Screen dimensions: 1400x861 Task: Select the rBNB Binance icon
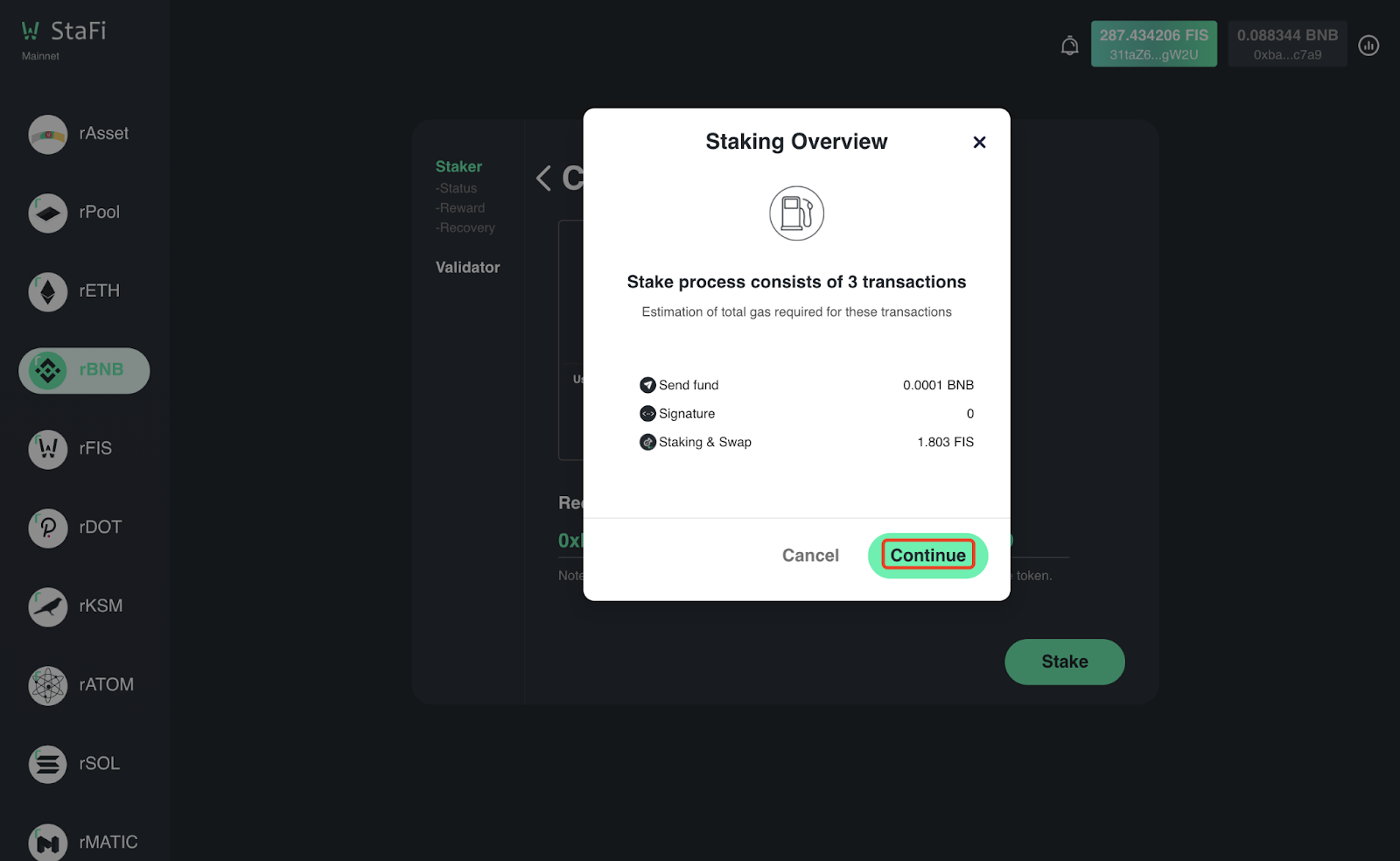tap(48, 371)
